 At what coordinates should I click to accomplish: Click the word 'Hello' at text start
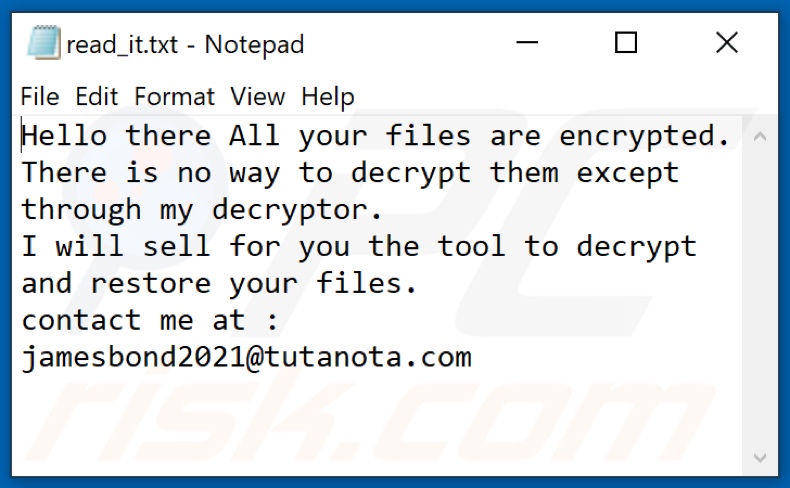click(x=66, y=136)
